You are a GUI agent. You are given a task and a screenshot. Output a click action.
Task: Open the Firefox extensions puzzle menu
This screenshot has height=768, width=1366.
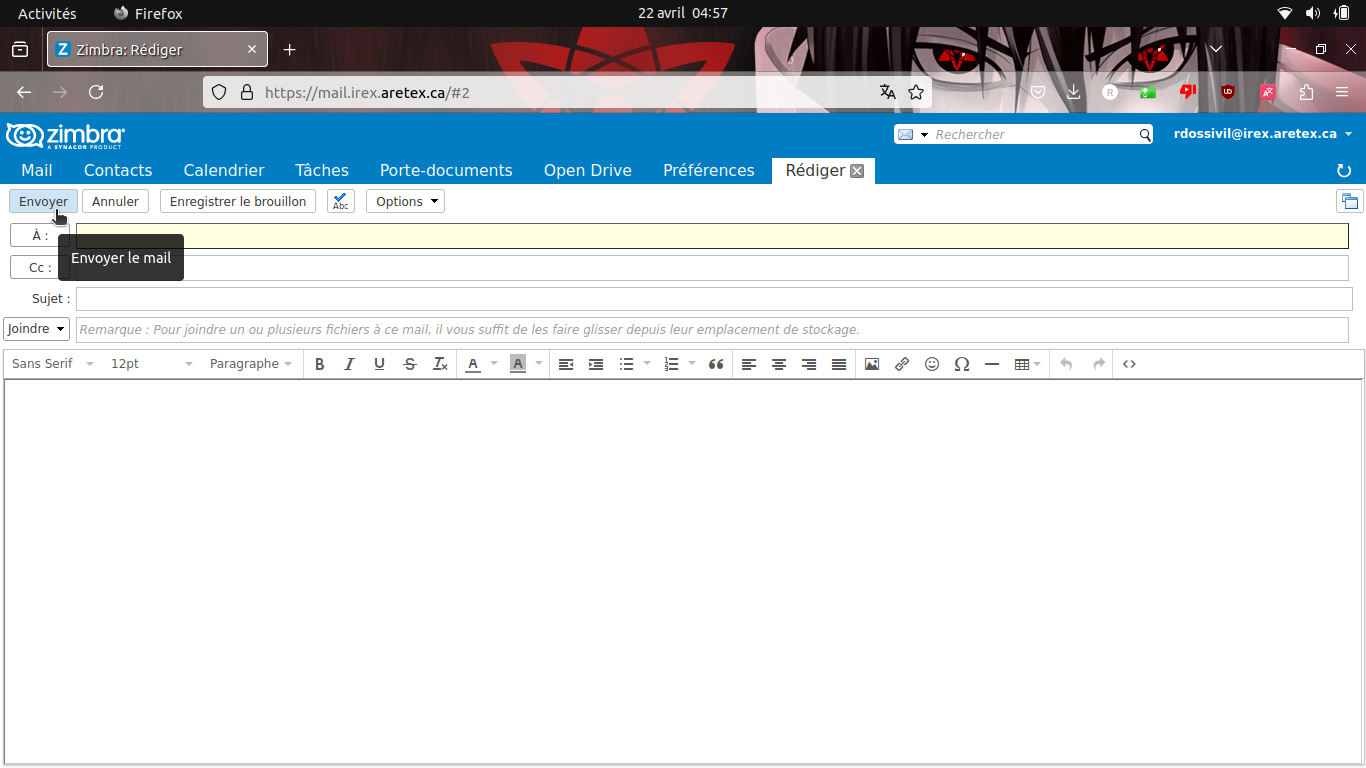coord(1306,92)
